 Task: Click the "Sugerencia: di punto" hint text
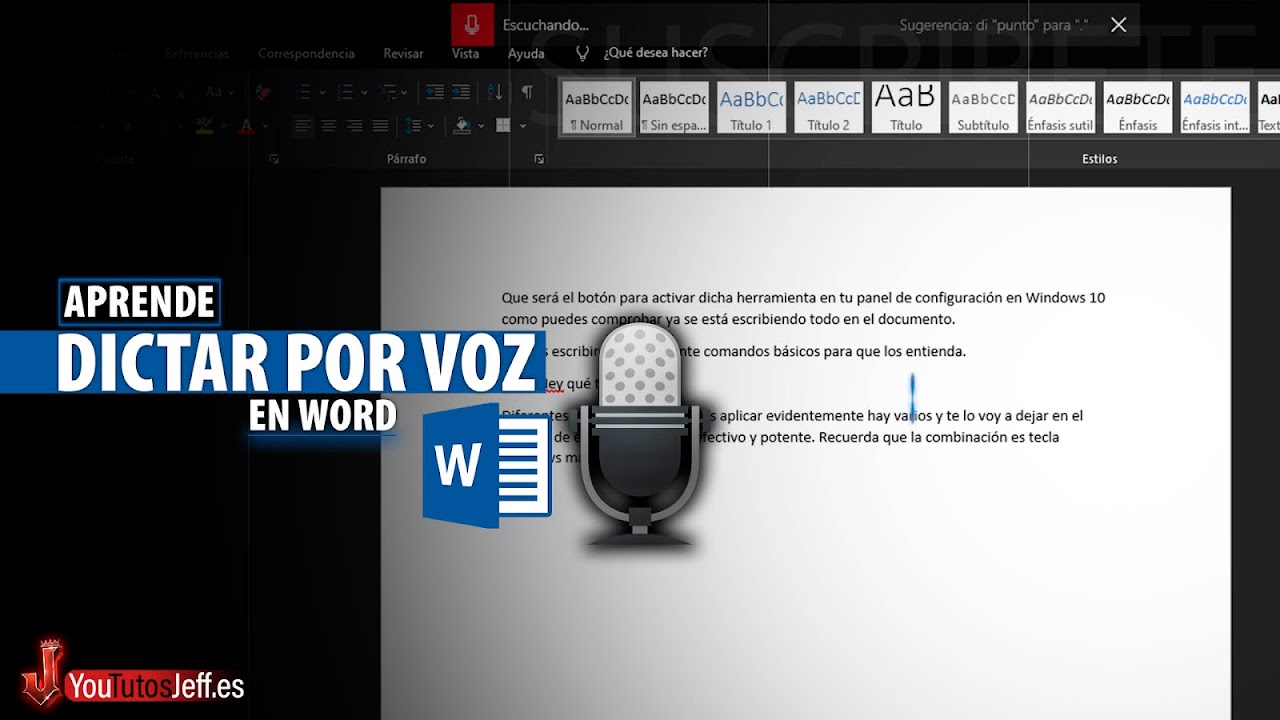(994, 25)
